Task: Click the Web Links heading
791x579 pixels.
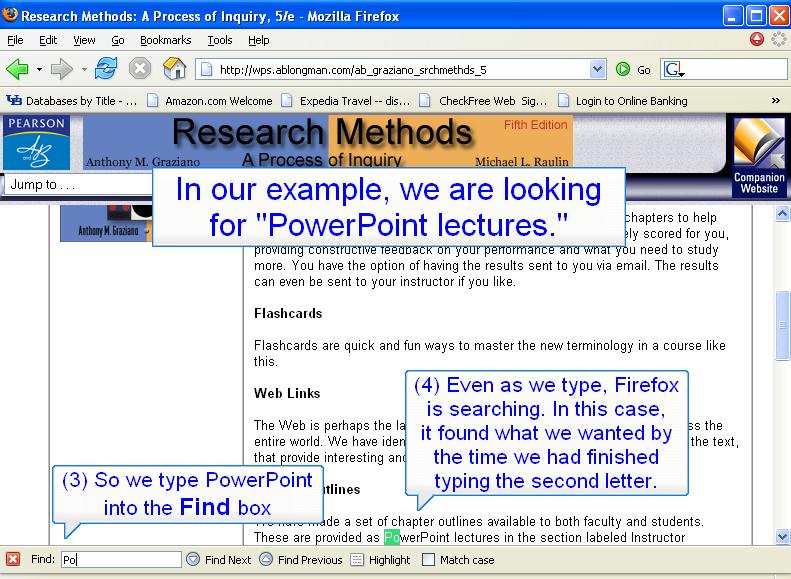Action: 287,393
